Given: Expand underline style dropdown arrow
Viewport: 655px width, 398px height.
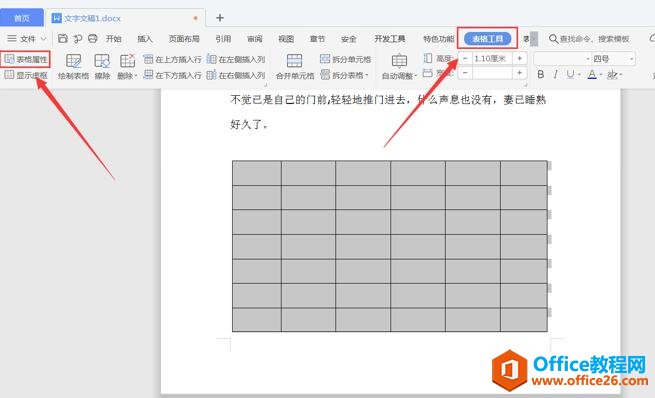Looking at the screenshot, I should [580, 75].
